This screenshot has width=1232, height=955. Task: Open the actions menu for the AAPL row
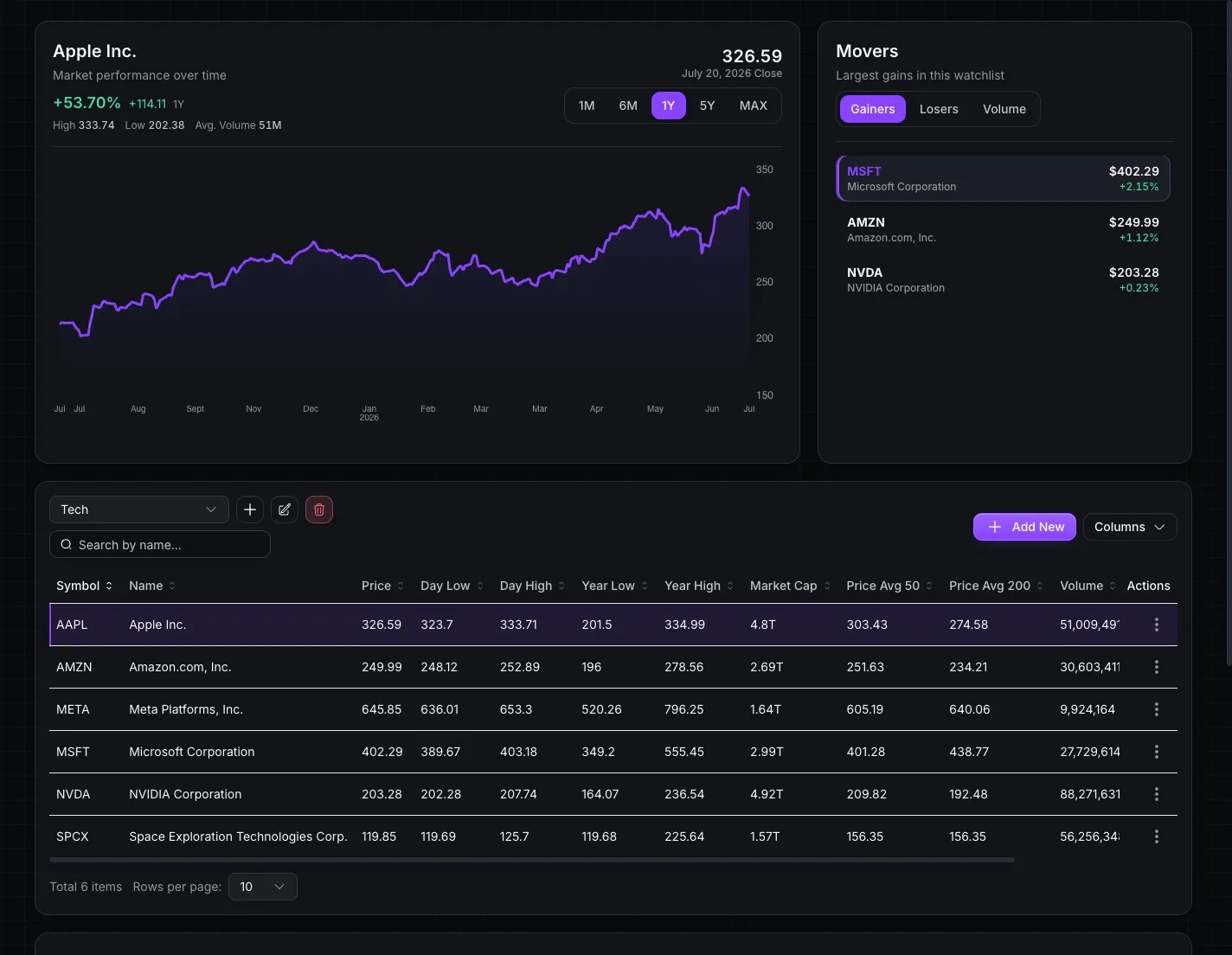tap(1157, 625)
